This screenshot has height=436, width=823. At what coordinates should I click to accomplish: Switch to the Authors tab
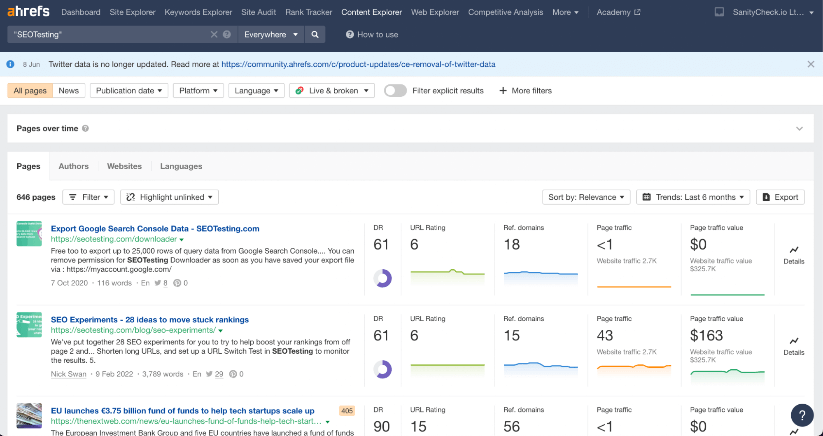(73, 166)
